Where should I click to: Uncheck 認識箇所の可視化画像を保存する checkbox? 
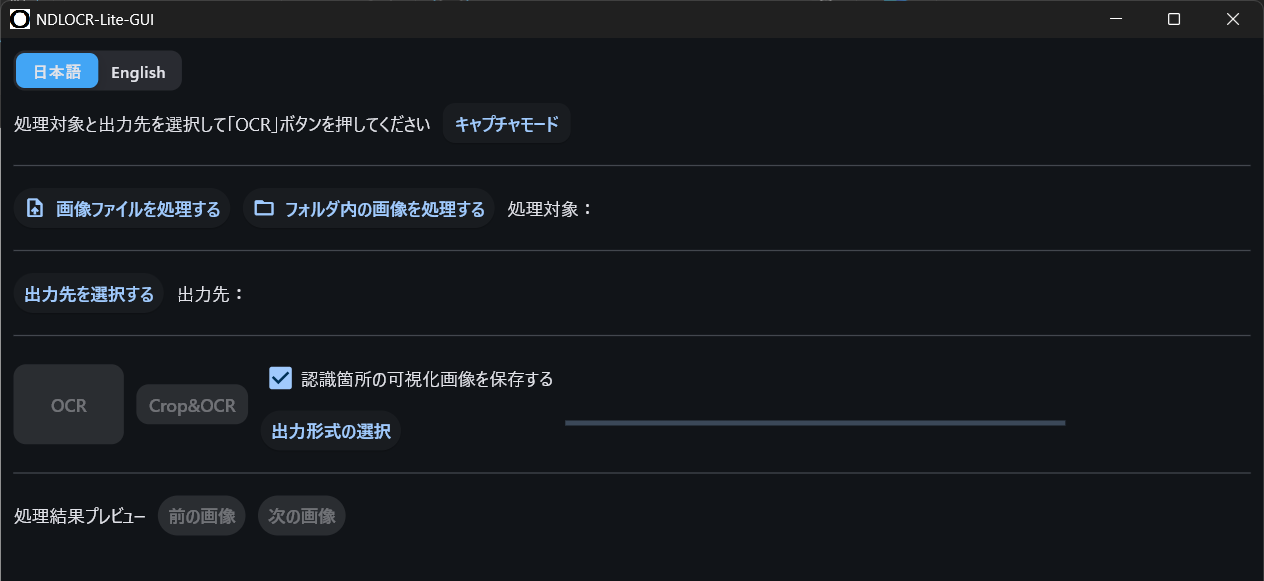pyautogui.click(x=280, y=378)
